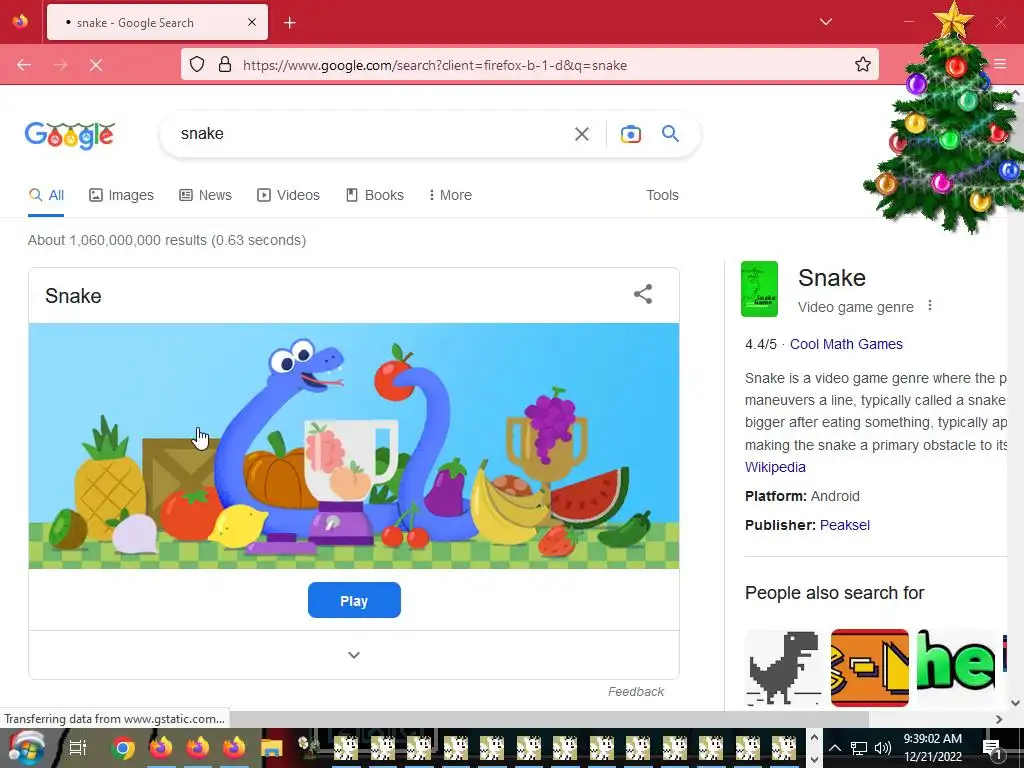Bookmark this page with the star
The image size is (1024, 768).
tap(863, 65)
